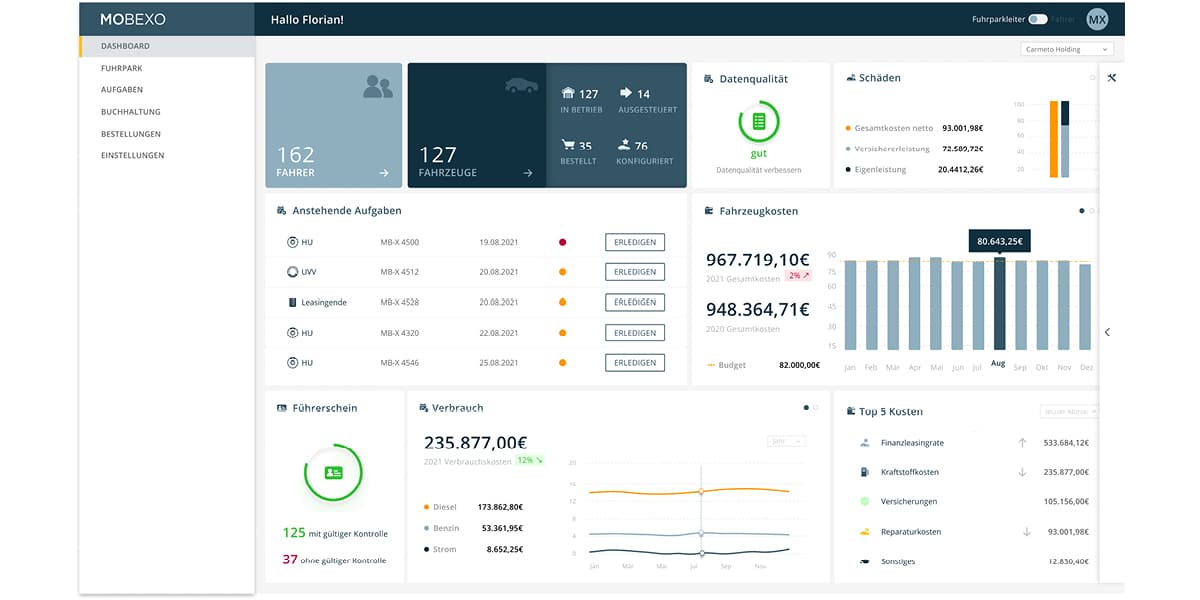The height and width of the screenshot is (600, 1200).
Task: Click the car icon on Fahrzeuge card
Action: tap(521, 87)
